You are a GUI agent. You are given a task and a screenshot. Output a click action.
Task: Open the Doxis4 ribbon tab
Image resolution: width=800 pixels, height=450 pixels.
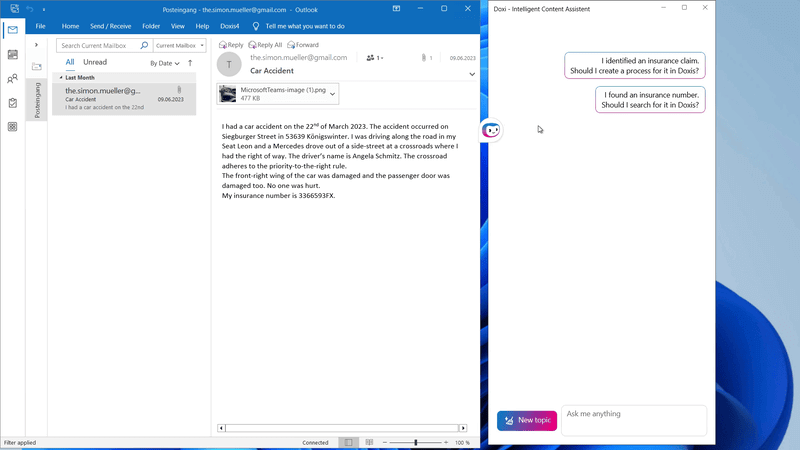(x=231, y=26)
